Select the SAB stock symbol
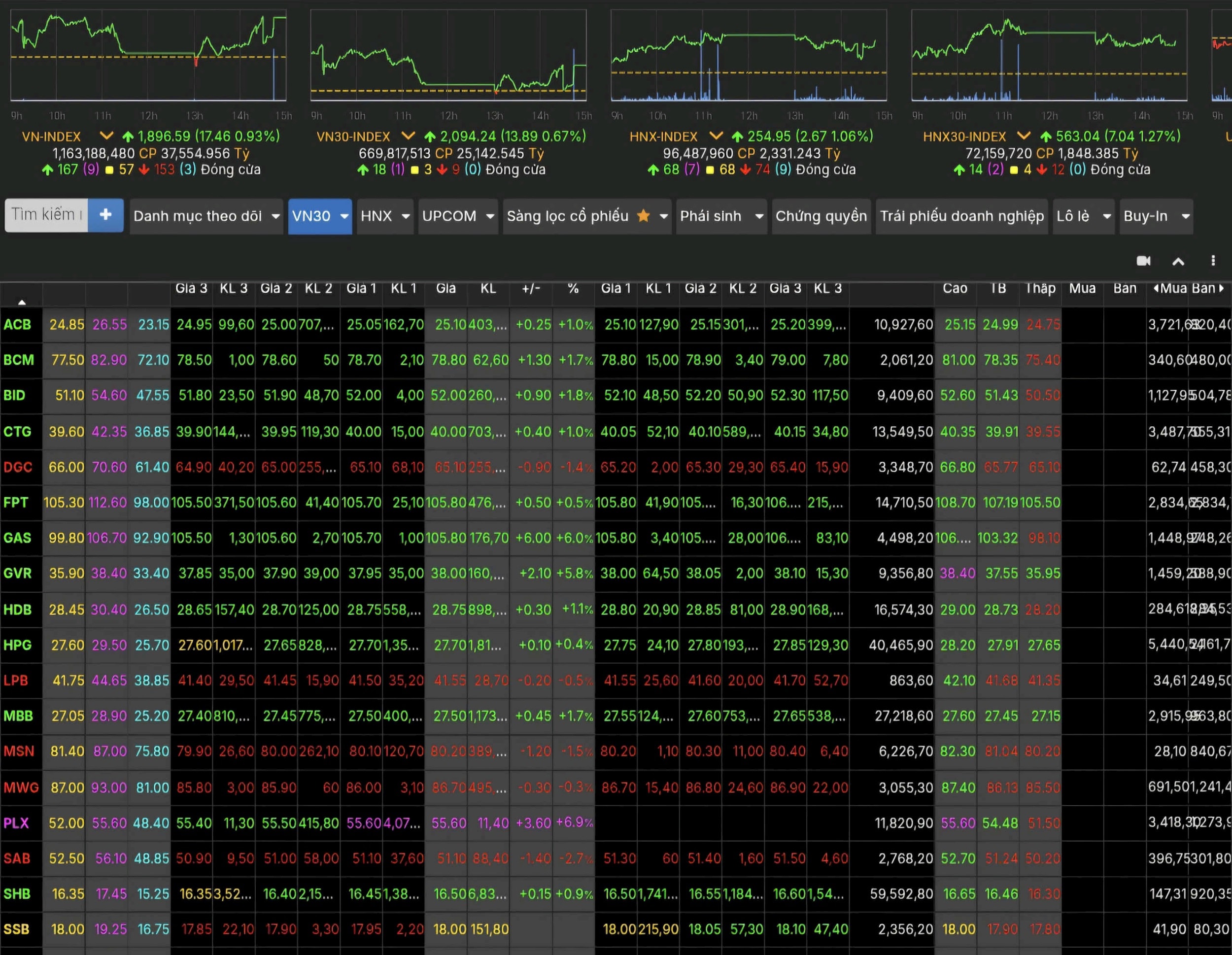Image resolution: width=1232 pixels, height=955 pixels. click(16, 858)
